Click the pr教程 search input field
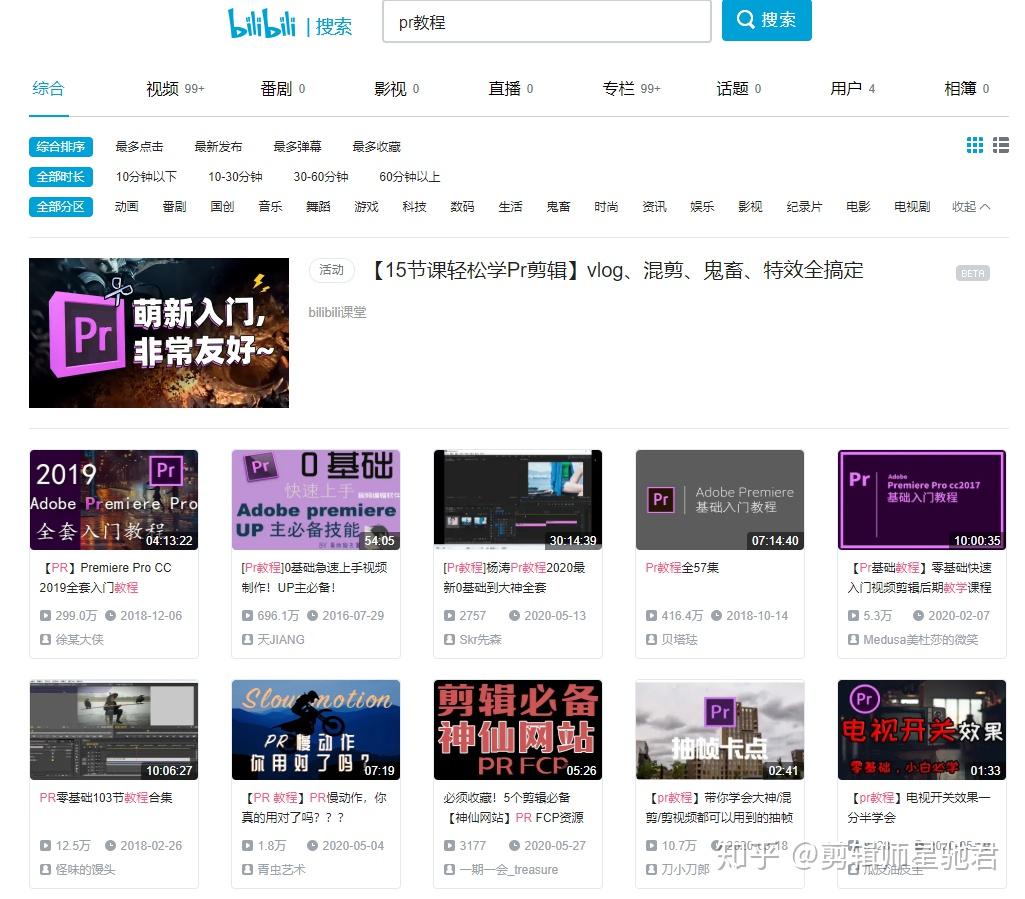1025x899 pixels. (546, 22)
